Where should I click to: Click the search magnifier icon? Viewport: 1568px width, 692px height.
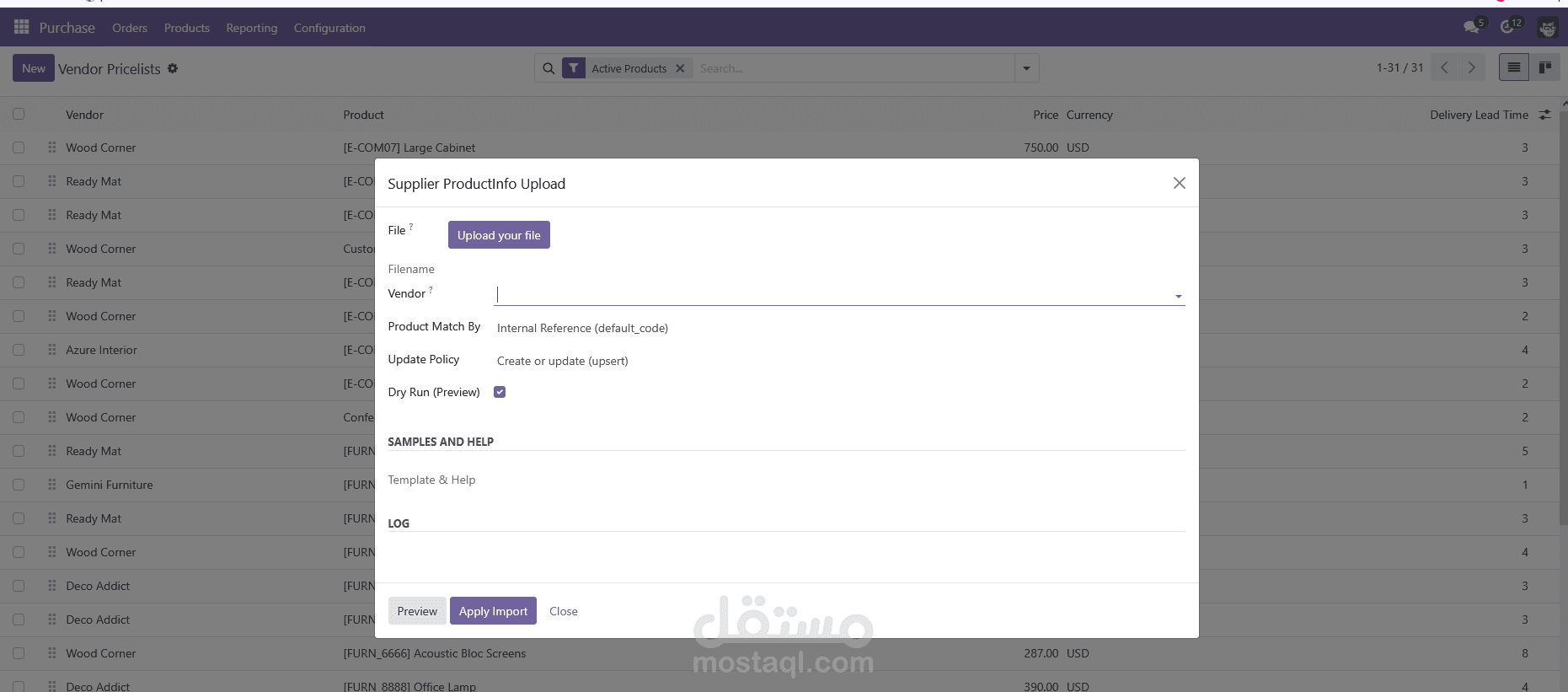(549, 68)
